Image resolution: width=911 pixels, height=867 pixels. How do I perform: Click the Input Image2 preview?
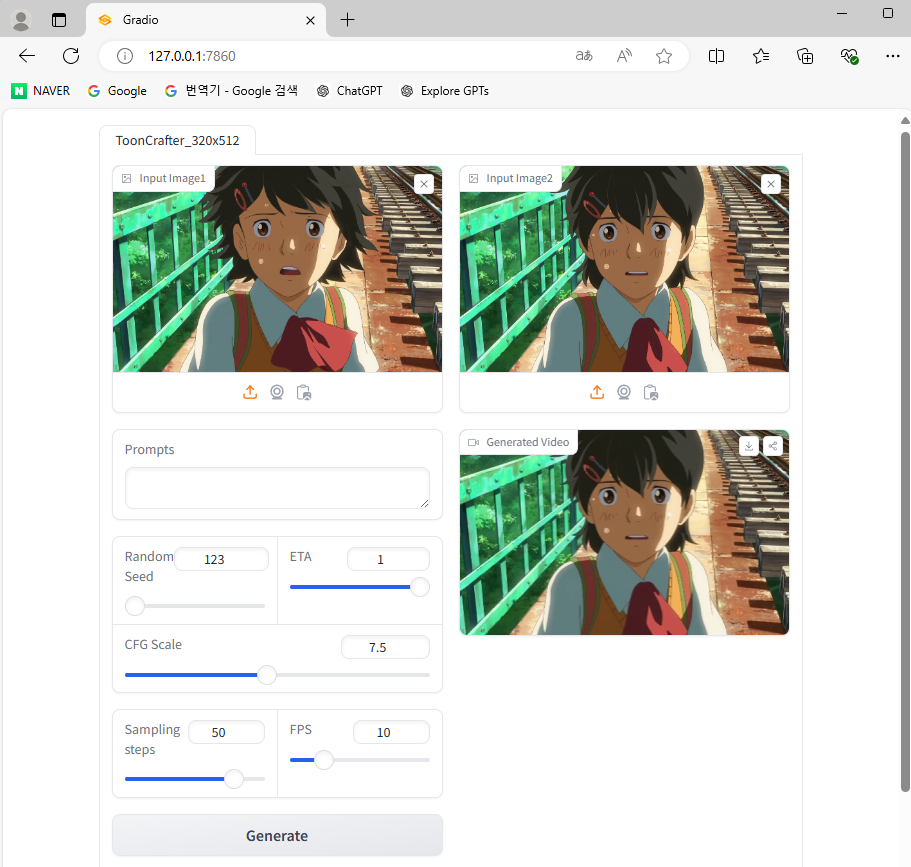coord(624,269)
